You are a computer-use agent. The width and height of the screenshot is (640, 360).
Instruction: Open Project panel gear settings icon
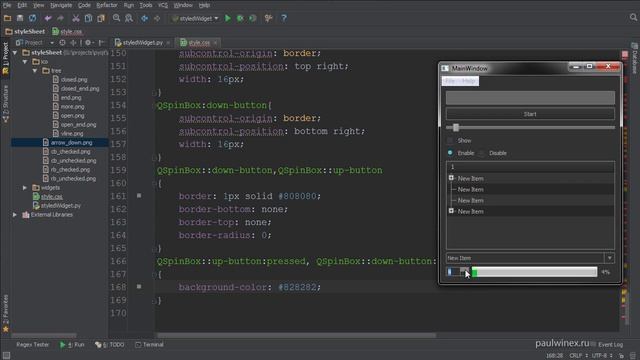(x=88, y=42)
